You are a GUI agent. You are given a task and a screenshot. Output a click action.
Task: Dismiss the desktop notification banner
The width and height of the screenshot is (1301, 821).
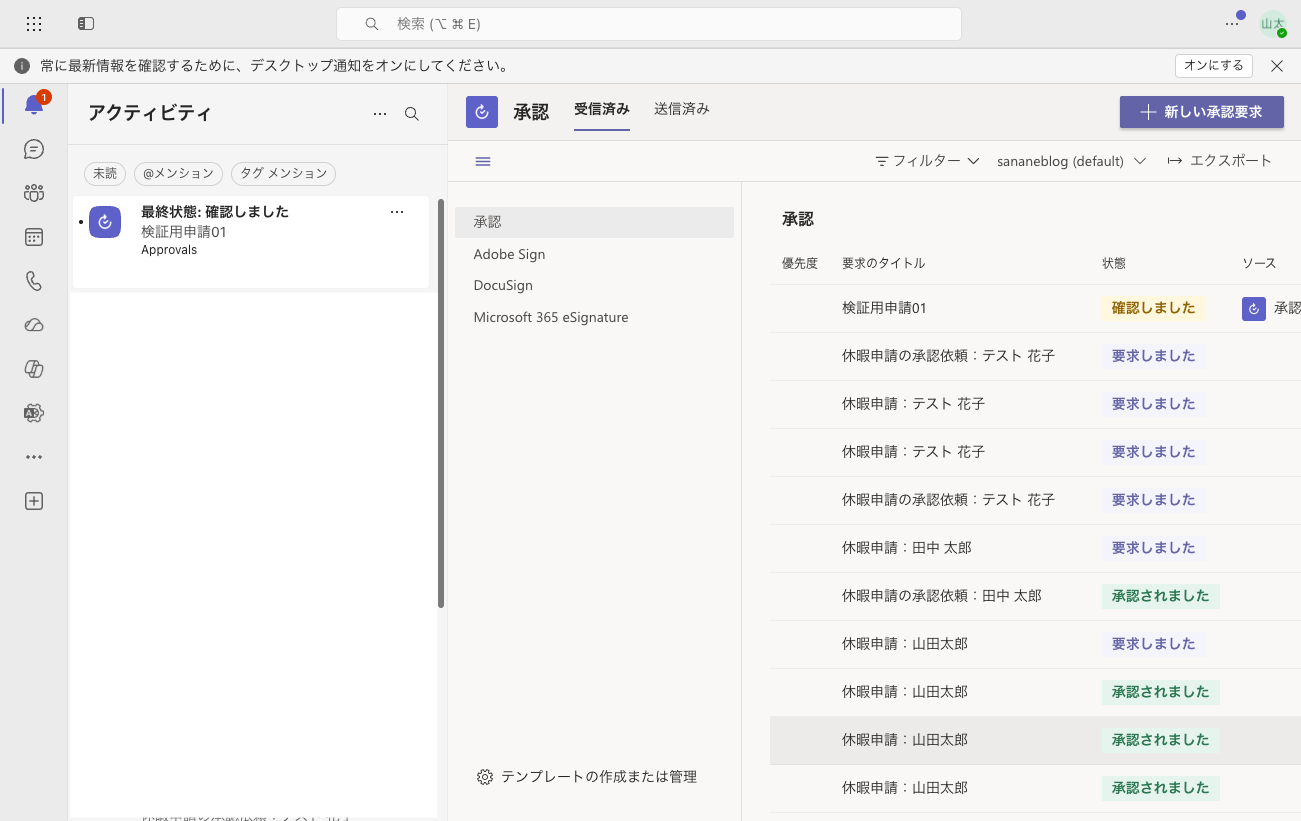[x=1277, y=66]
